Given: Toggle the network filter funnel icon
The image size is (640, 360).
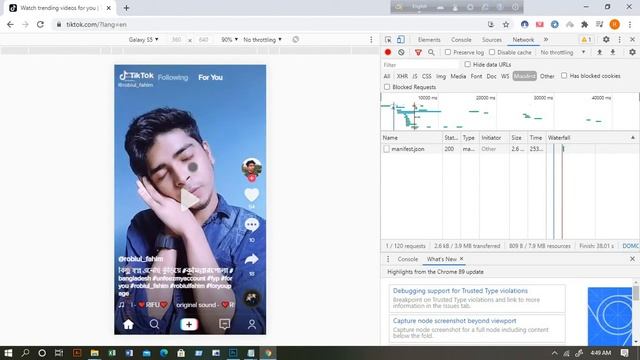Looking at the screenshot, I should pyautogui.click(x=418, y=52).
